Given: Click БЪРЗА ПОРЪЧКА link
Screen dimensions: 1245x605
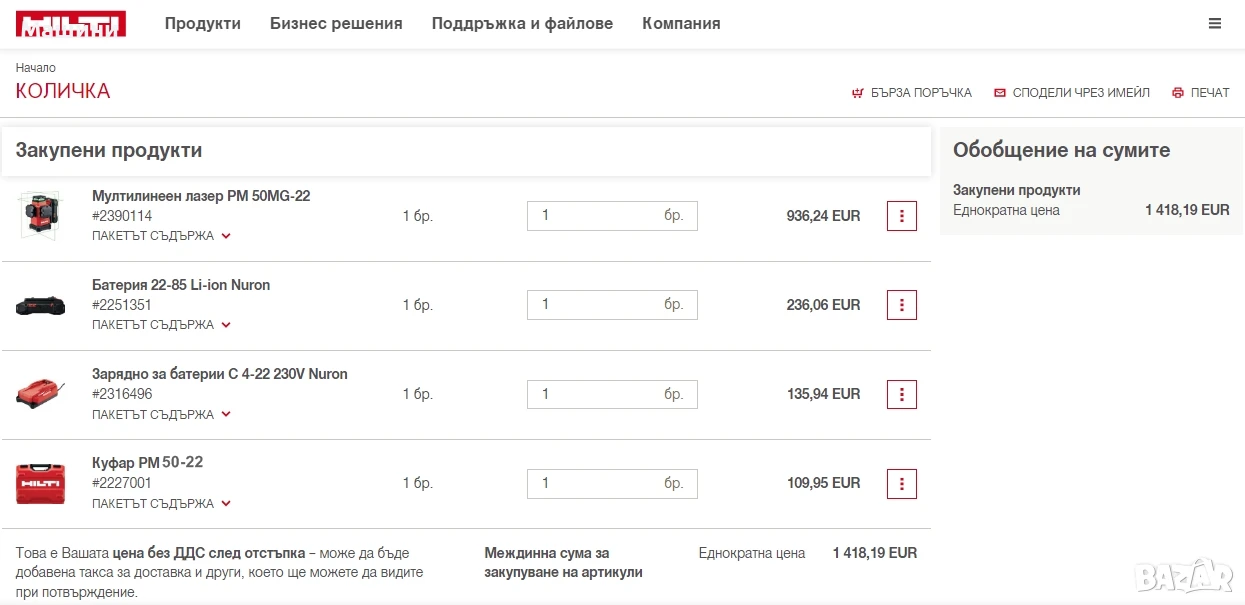Looking at the screenshot, I should click(x=921, y=93).
